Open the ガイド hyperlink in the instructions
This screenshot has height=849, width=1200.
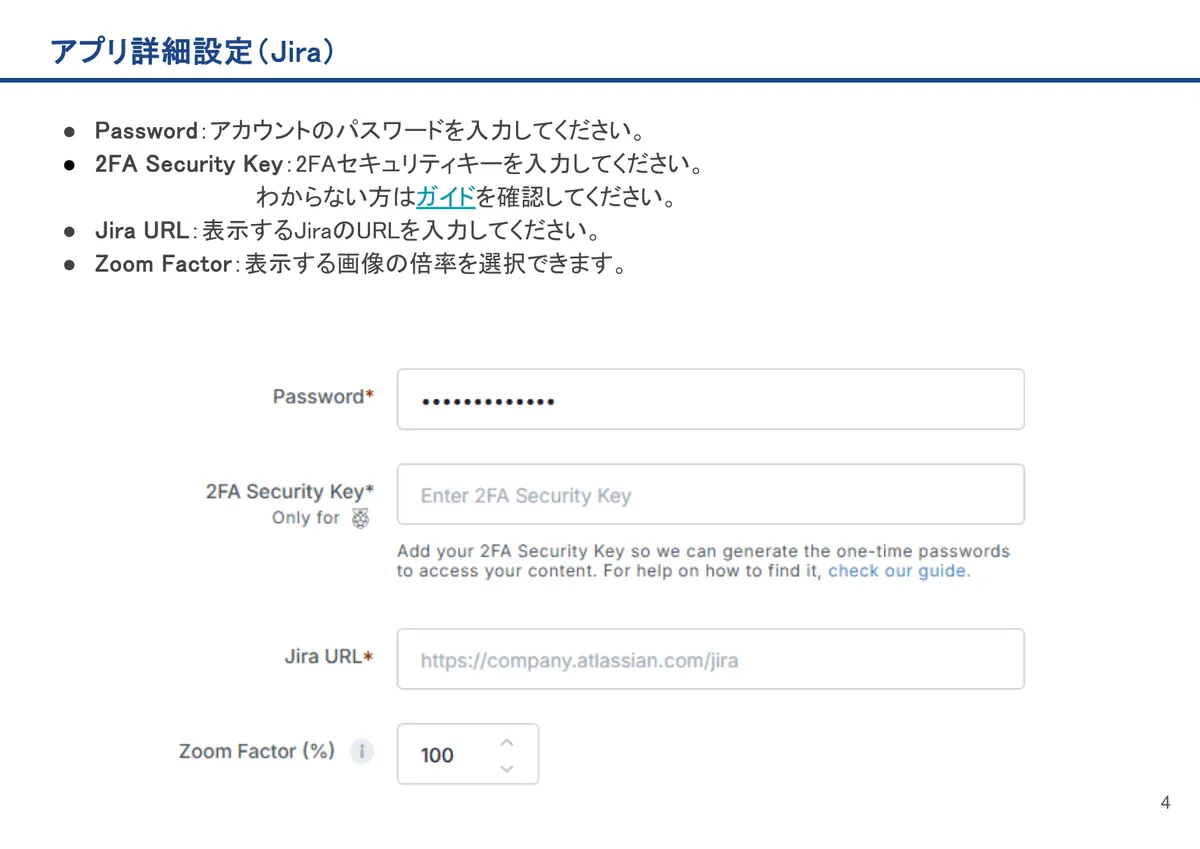click(x=445, y=196)
